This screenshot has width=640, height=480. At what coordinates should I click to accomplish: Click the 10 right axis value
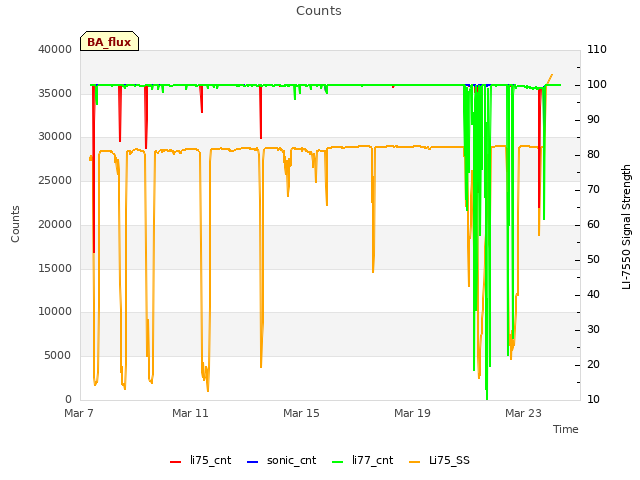593,399
